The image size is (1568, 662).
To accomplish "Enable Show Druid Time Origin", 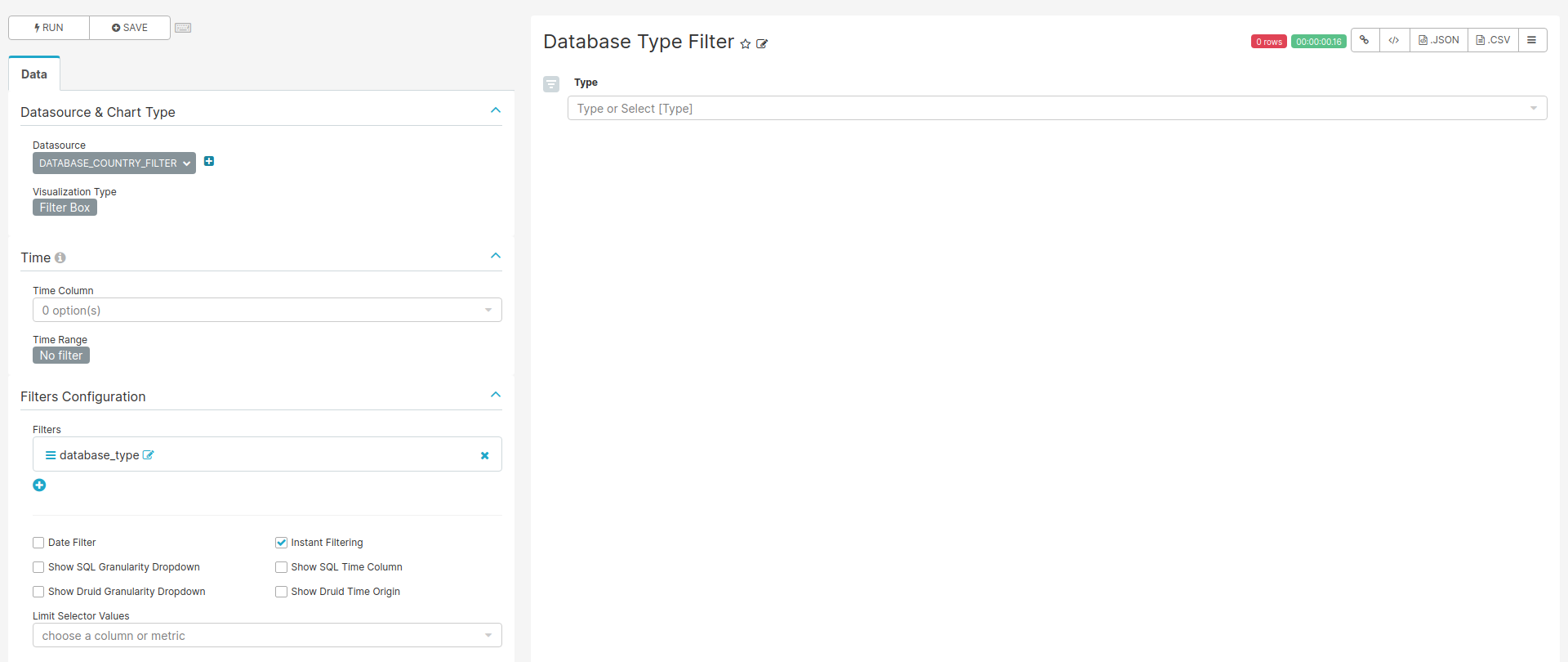I will pos(282,592).
